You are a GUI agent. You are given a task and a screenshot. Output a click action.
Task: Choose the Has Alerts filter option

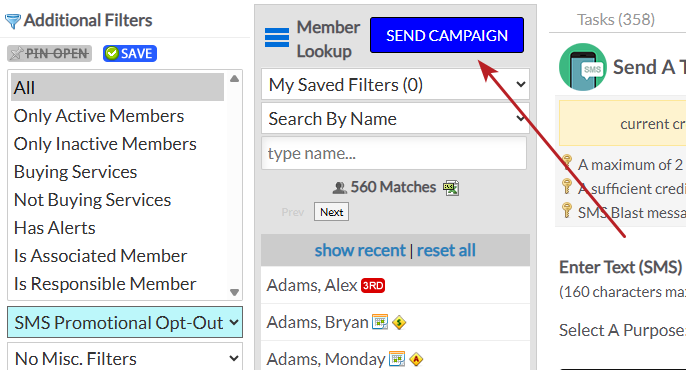point(55,228)
